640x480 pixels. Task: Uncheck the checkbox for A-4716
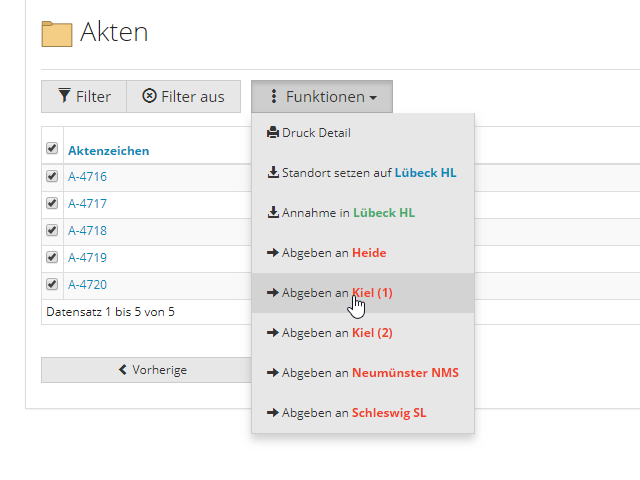52,176
